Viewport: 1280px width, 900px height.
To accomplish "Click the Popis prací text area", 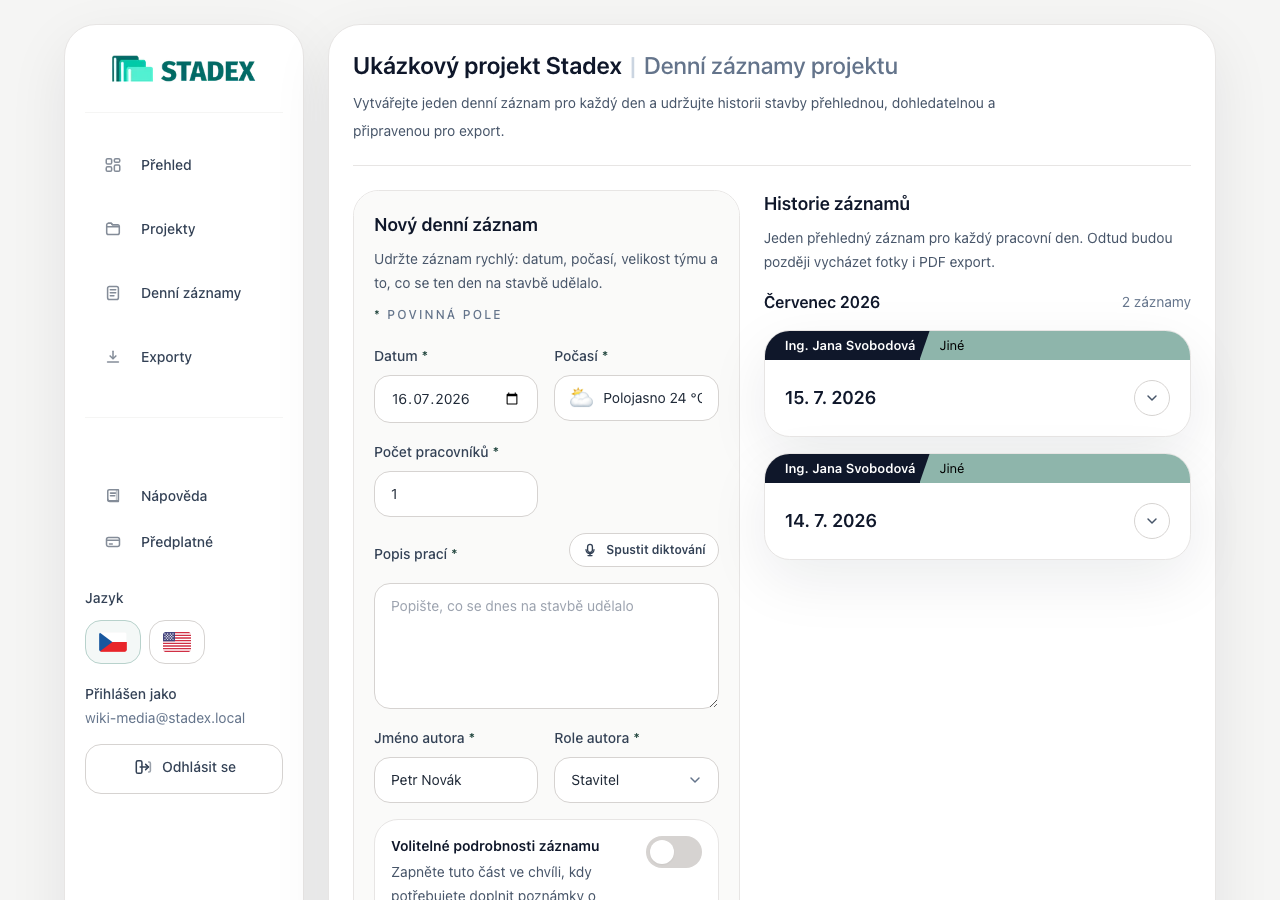I will 546,646.
